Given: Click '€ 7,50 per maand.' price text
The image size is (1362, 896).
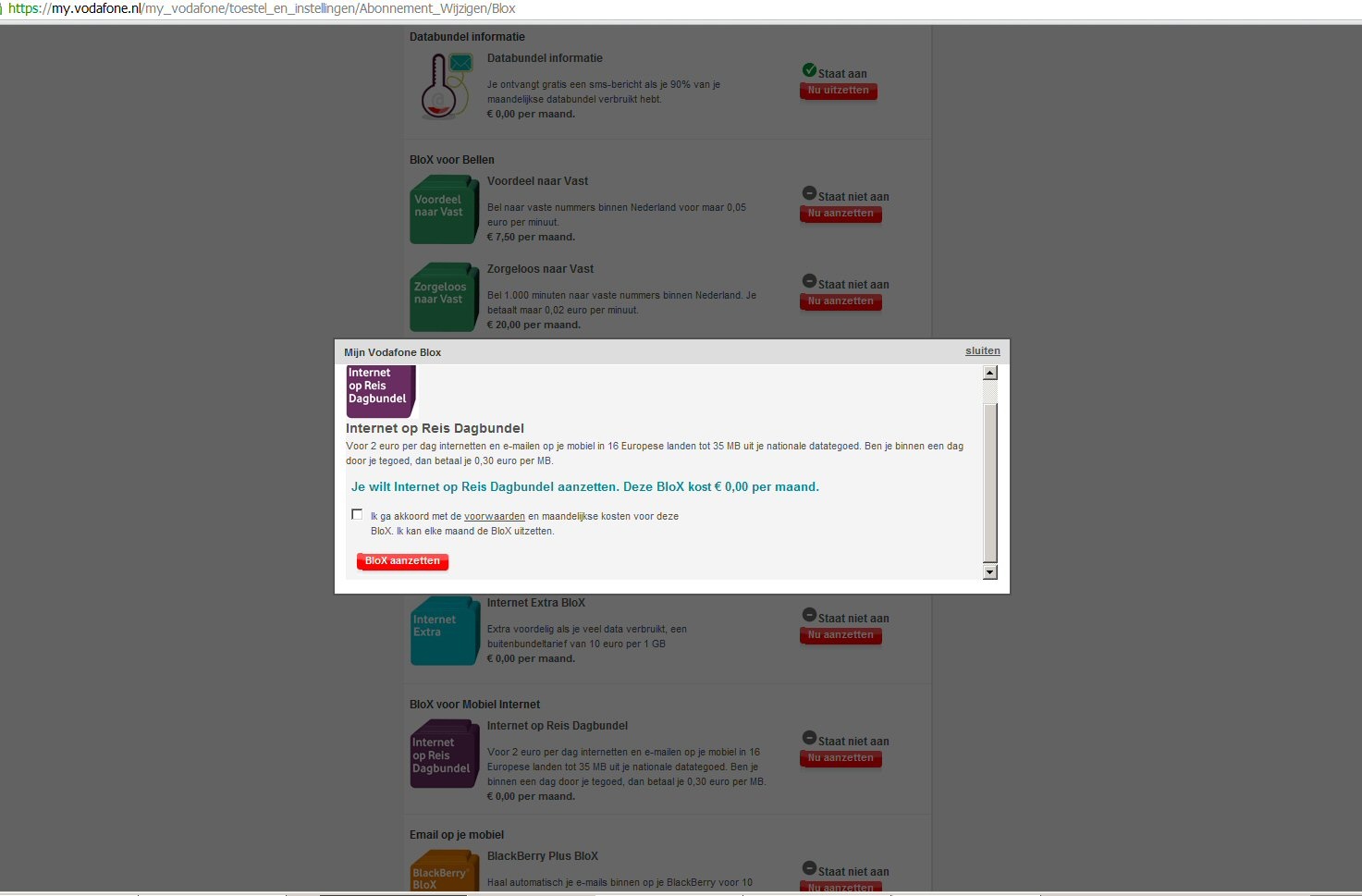Looking at the screenshot, I should tap(531, 238).
